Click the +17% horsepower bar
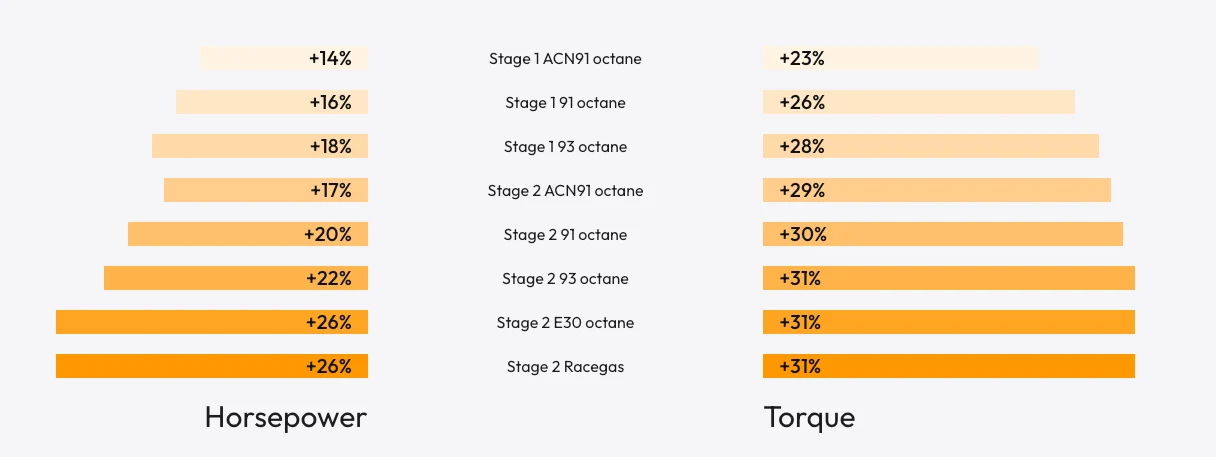The image size is (1216, 457). [x=266, y=190]
